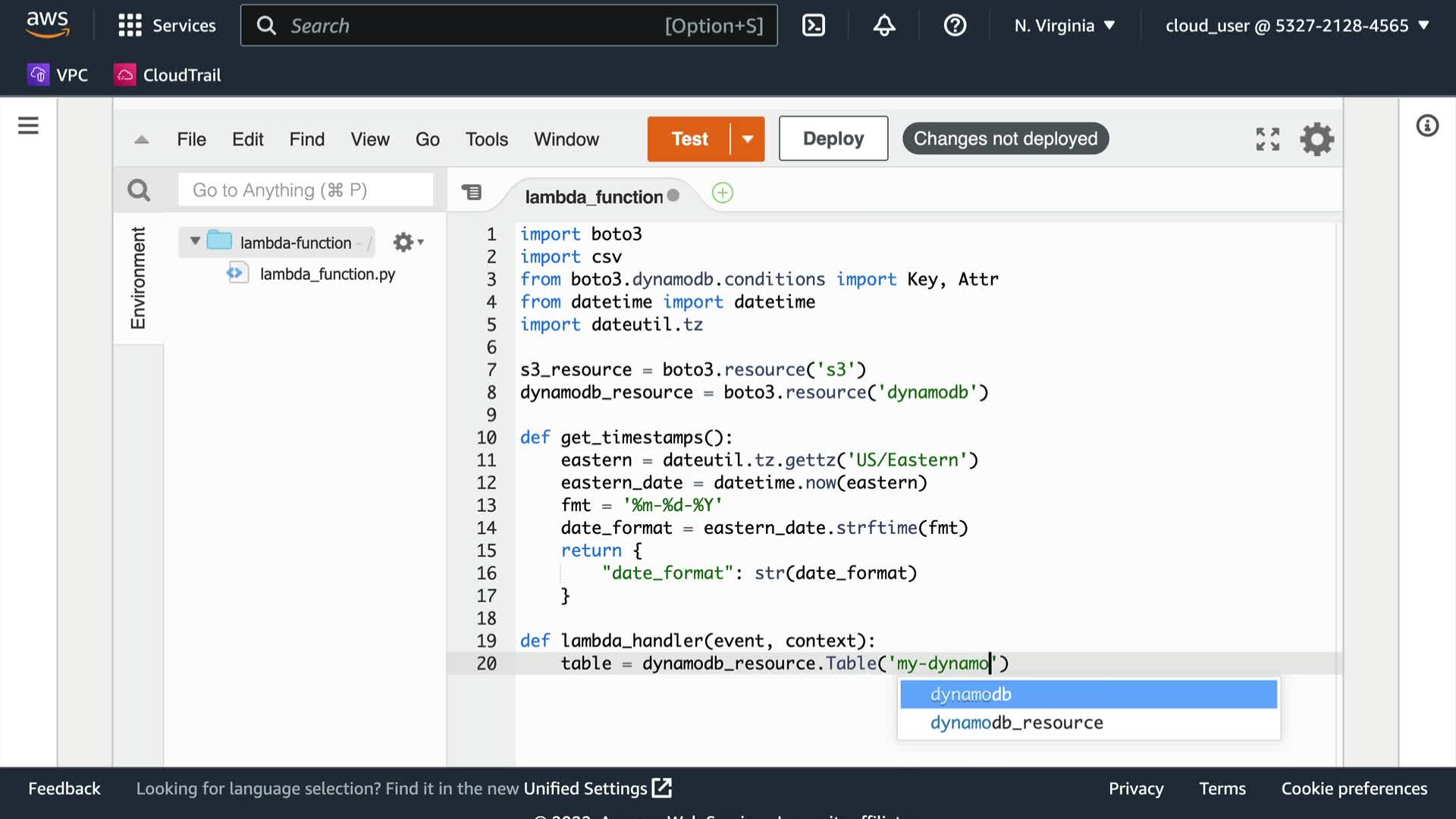Screen dimensions: 1456x819
Task: Open the hamburger navigation menu
Action: pyautogui.click(x=28, y=126)
